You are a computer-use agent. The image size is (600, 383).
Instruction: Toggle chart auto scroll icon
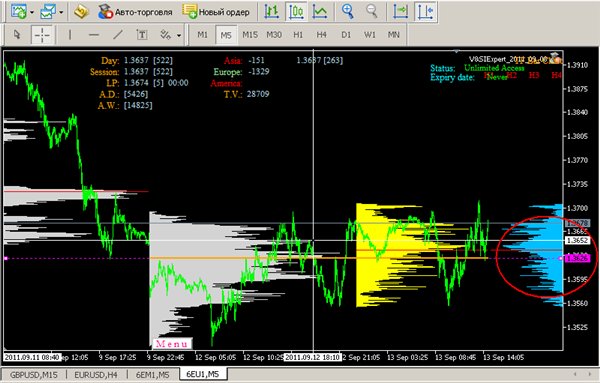click(x=400, y=11)
